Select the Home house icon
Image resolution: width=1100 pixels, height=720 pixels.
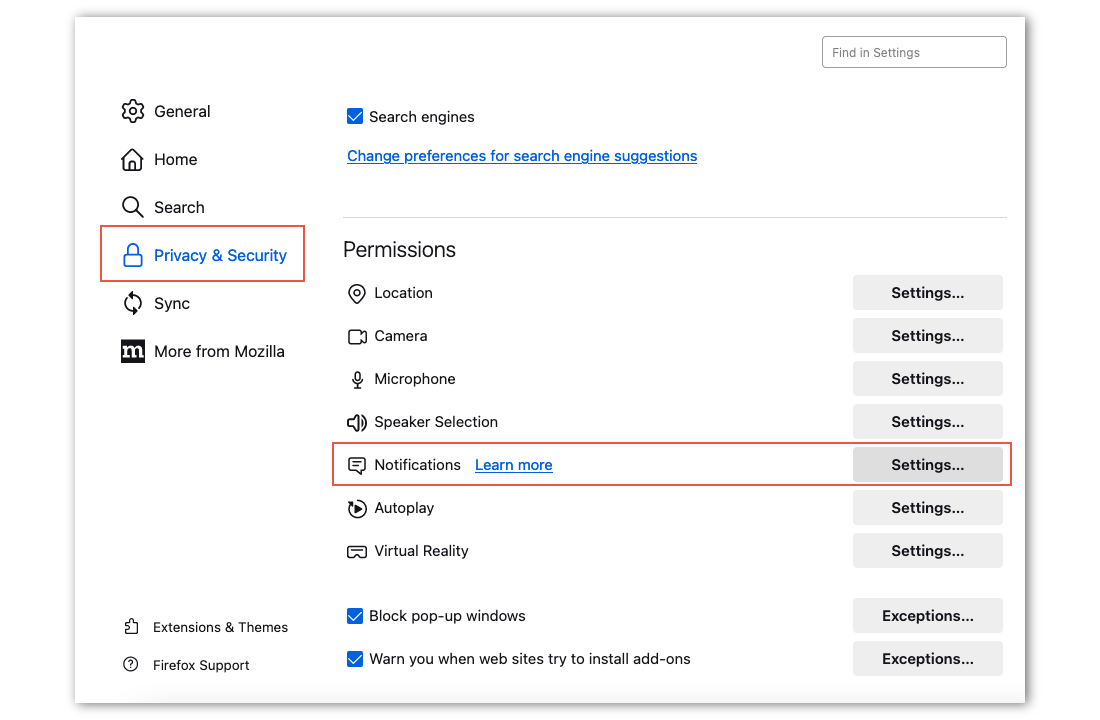point(133,159)
